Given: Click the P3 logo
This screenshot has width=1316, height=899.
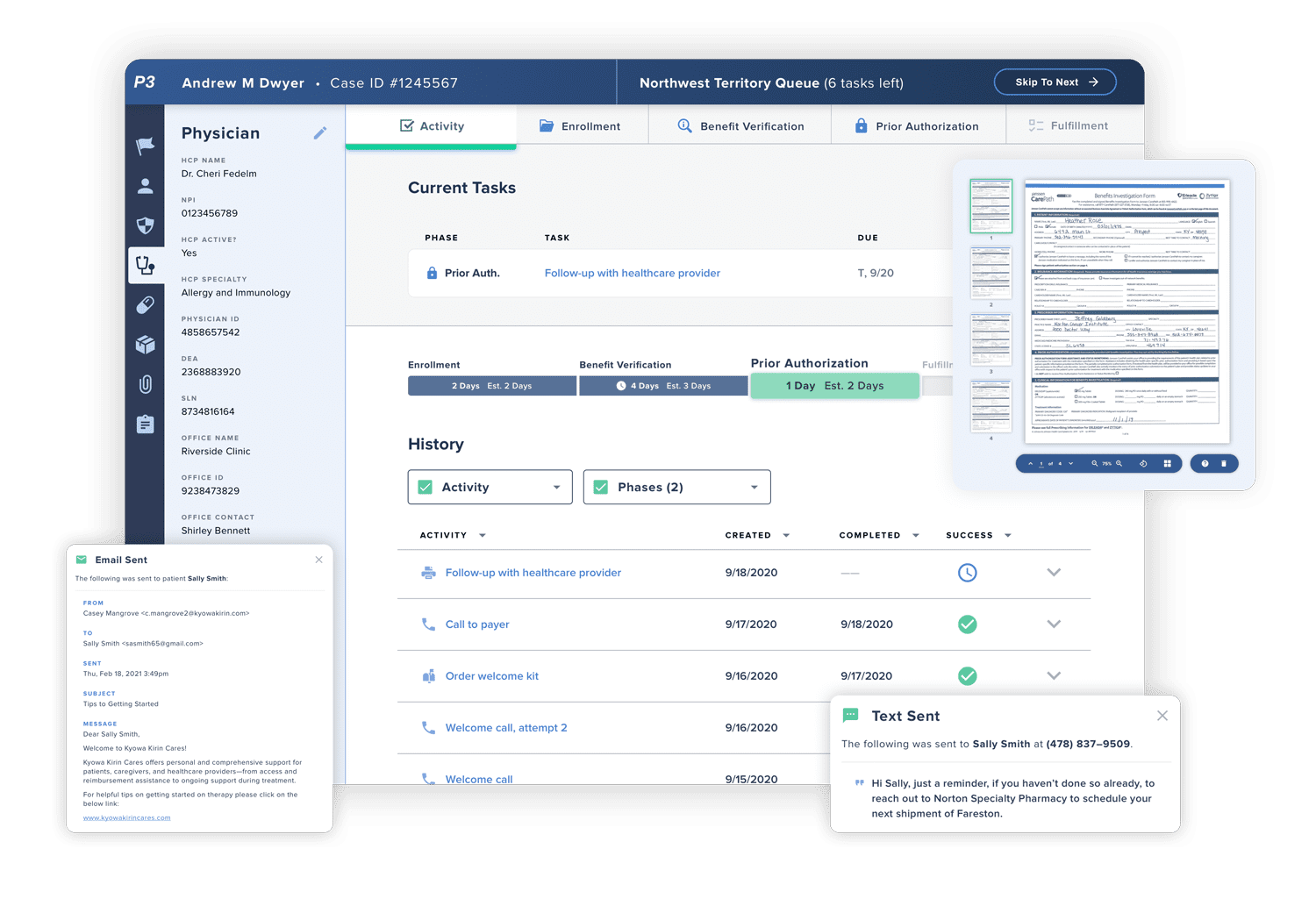Looking at the screenshot, I should (145, 82).
